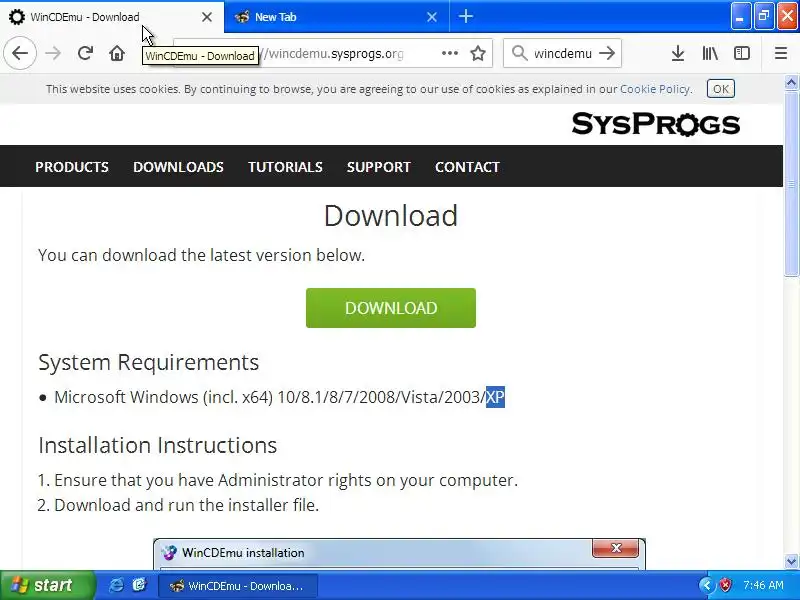The height and width of the screenshot is (600, 800).
Task: Click the green DOWNLOAD button
Action: pyautogui.click(x=391, y=308)
